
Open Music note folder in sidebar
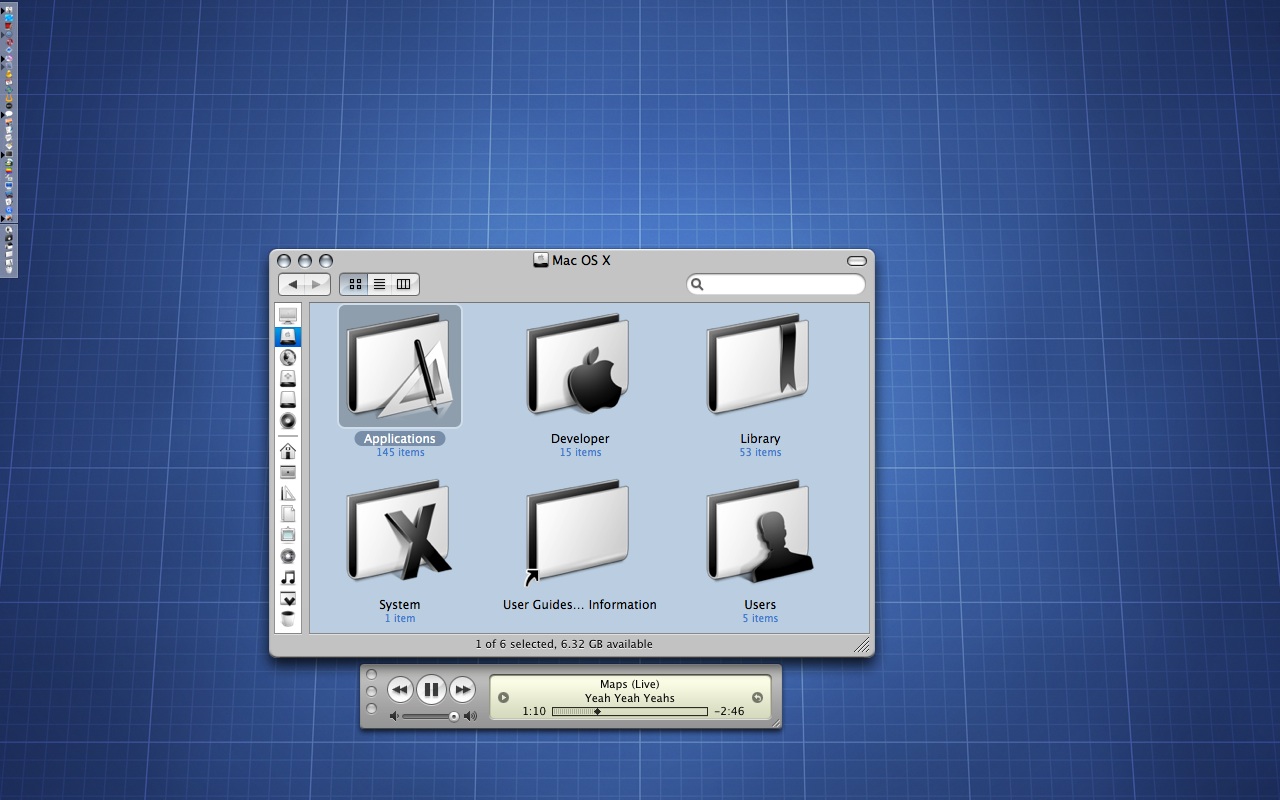288,577
